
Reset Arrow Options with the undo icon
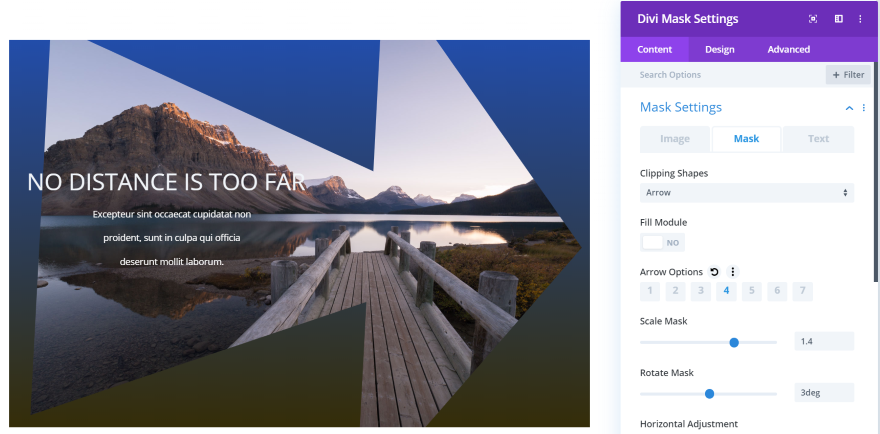pos(714,272)
